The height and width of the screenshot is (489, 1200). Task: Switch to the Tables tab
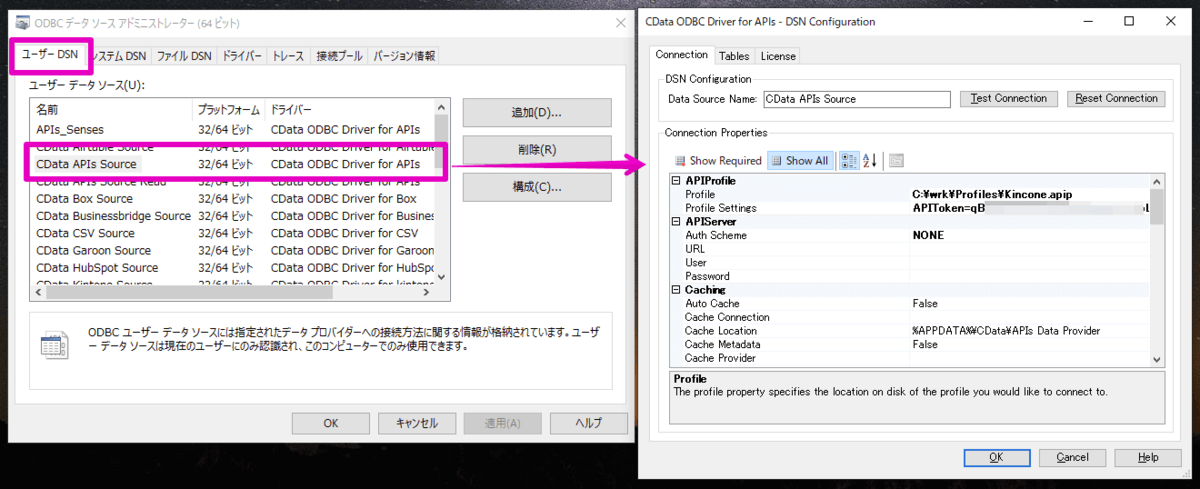point(734,56)
